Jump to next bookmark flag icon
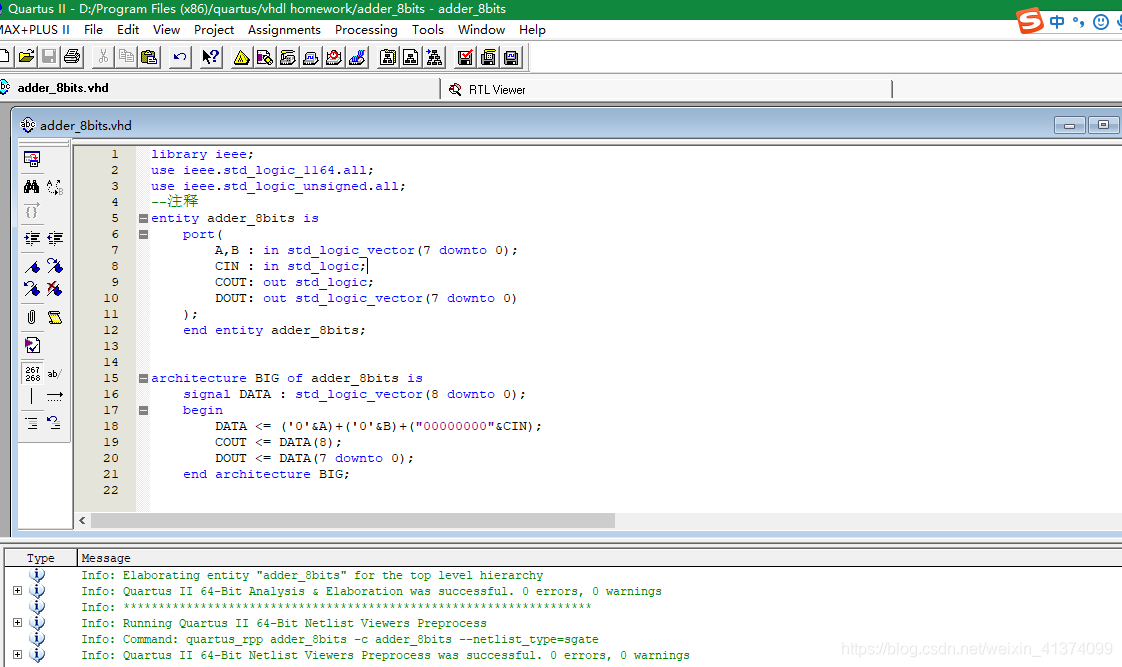The width and height of the screenshot is (1122, 667). [x=55, y=266]
